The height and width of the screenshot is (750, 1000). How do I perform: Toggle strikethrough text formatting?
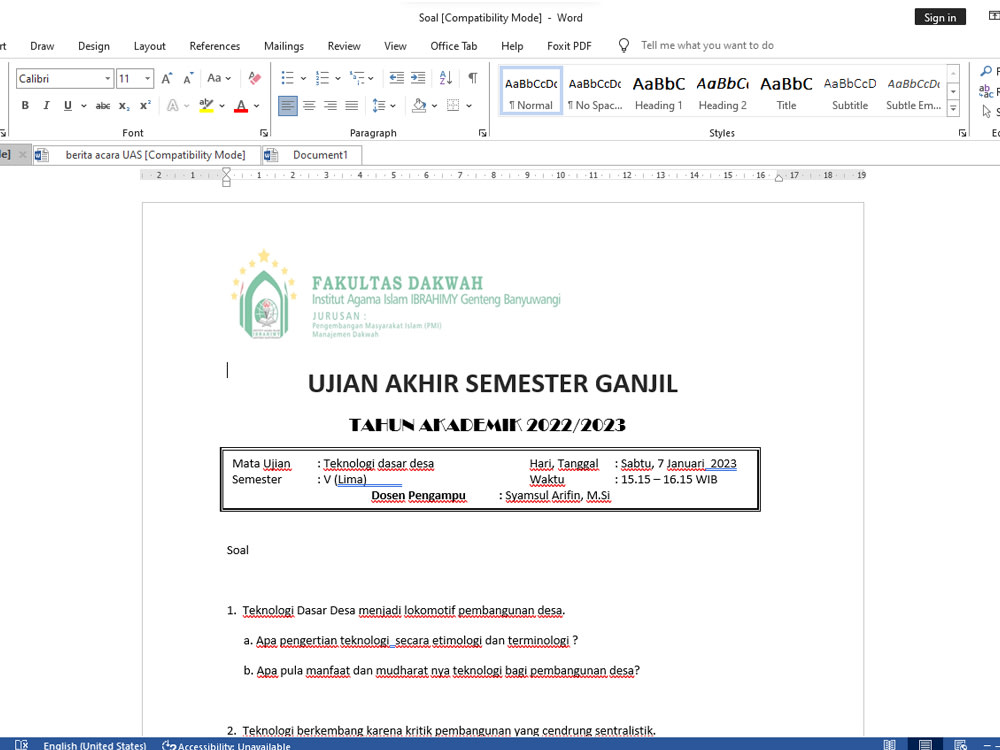coord(103,105)
